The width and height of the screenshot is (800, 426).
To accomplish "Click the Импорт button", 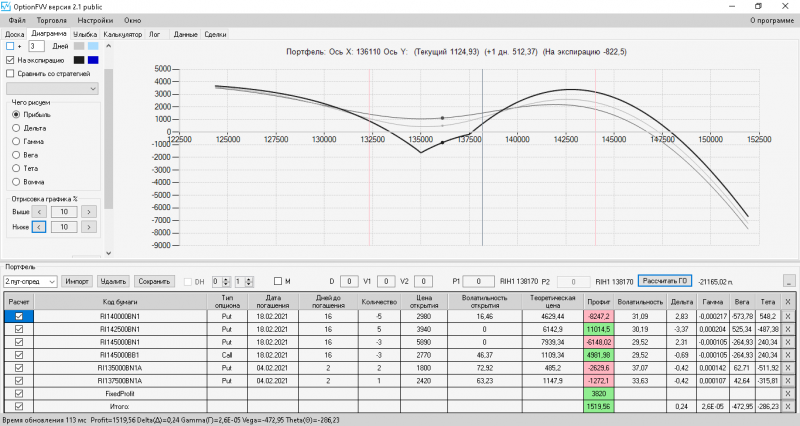I will pyautogui.click(x=77, y=281).
